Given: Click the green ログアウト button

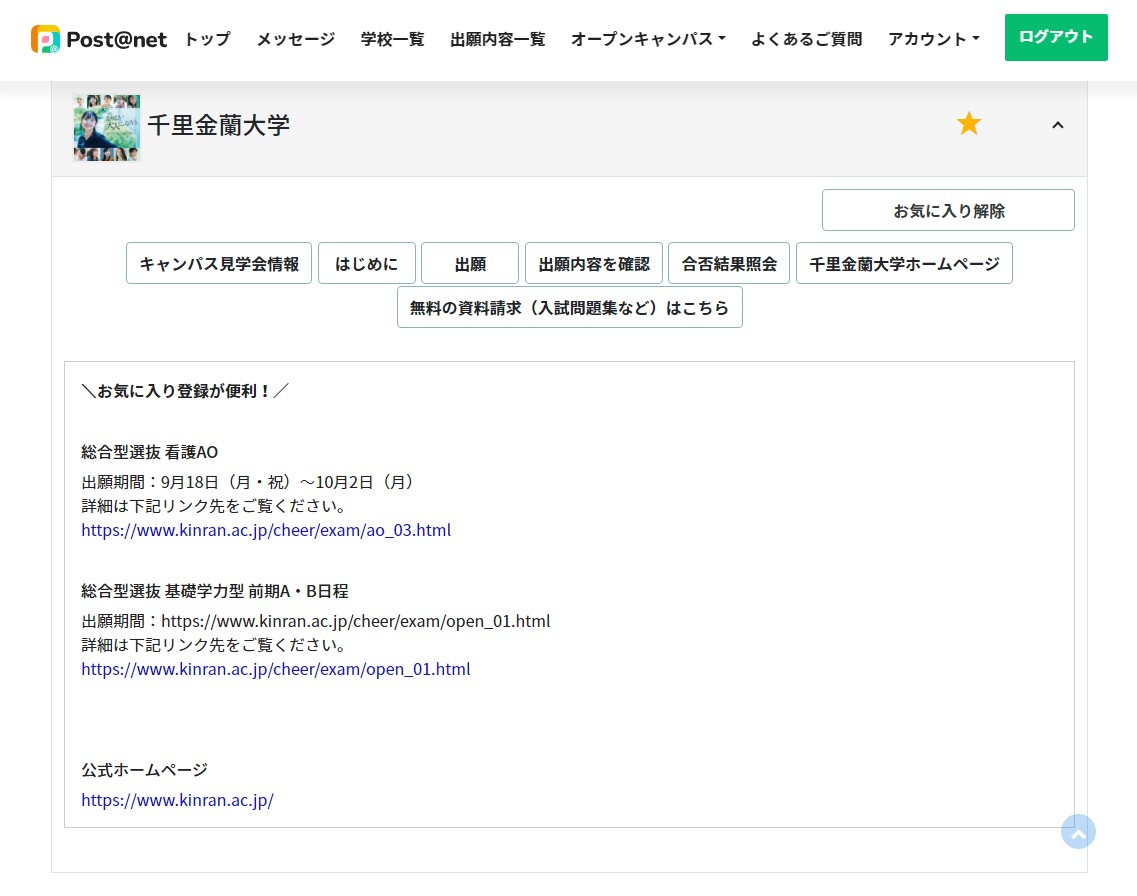Looking at the screenshot, I should (x=1056, y=37).
